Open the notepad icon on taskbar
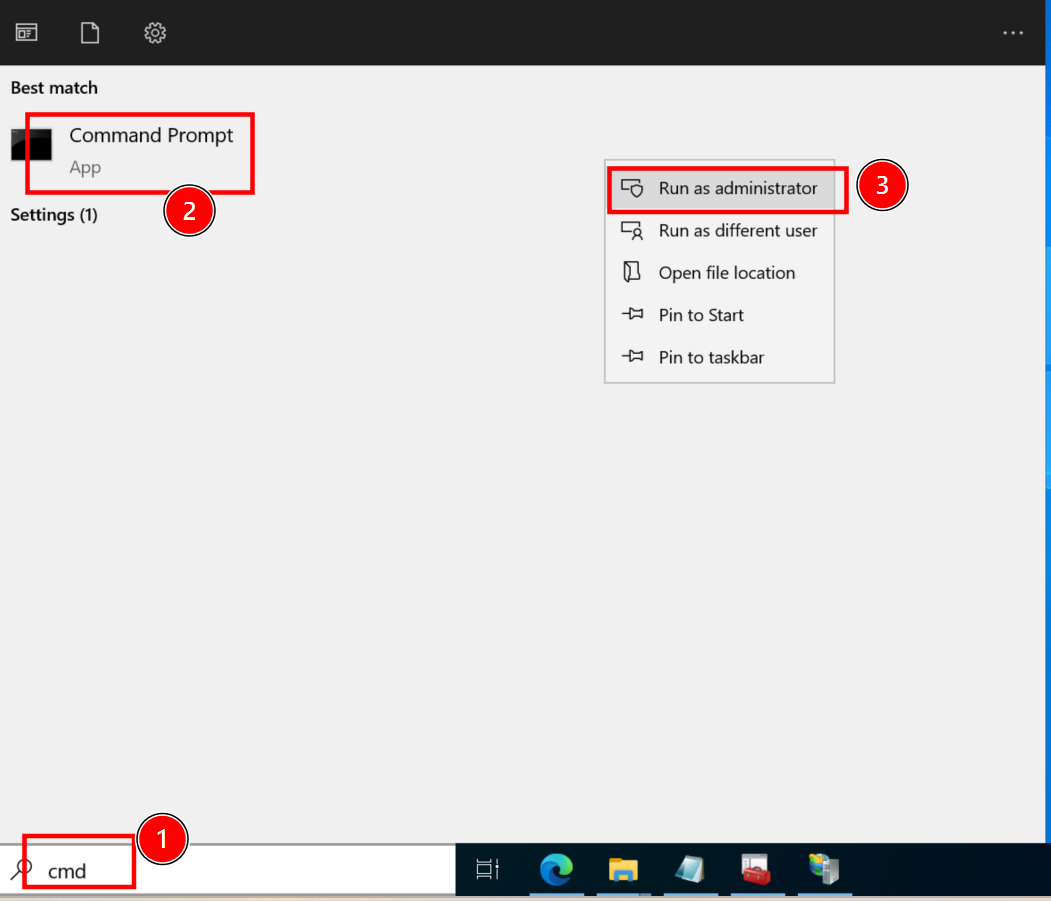 (x=689, y=870)
